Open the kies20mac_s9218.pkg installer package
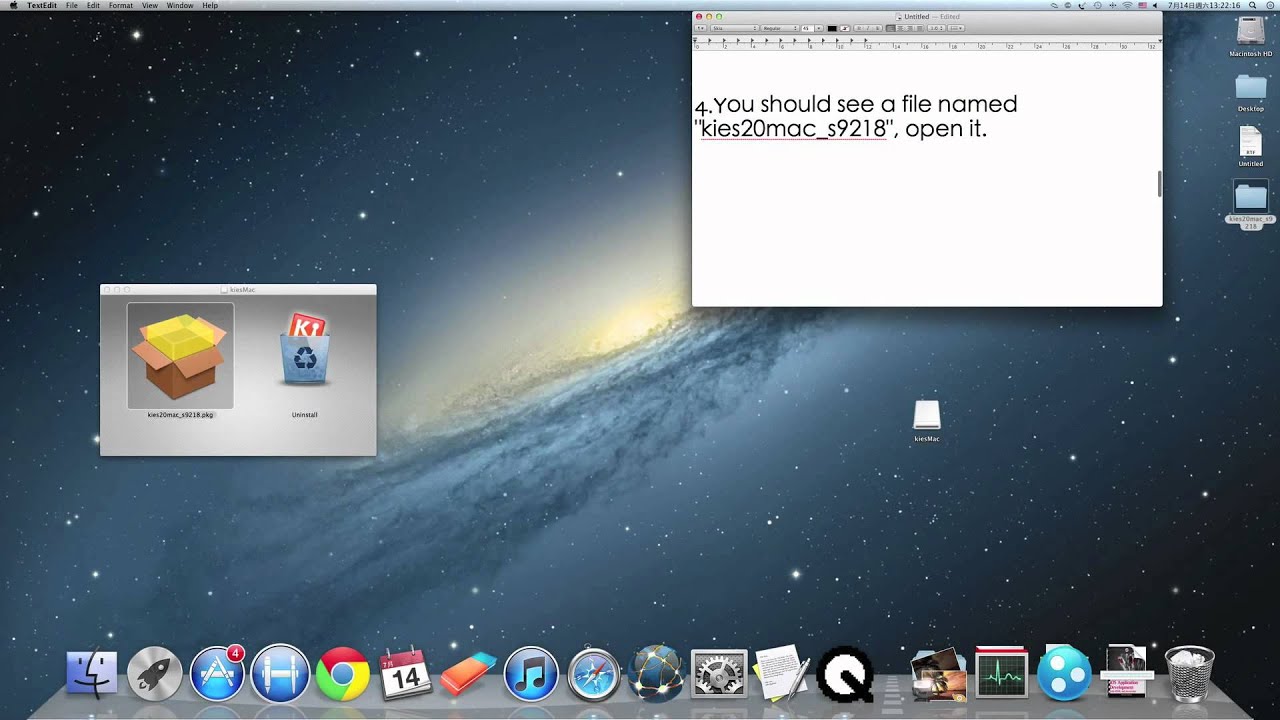1280x720 pixels. (180, 355)
